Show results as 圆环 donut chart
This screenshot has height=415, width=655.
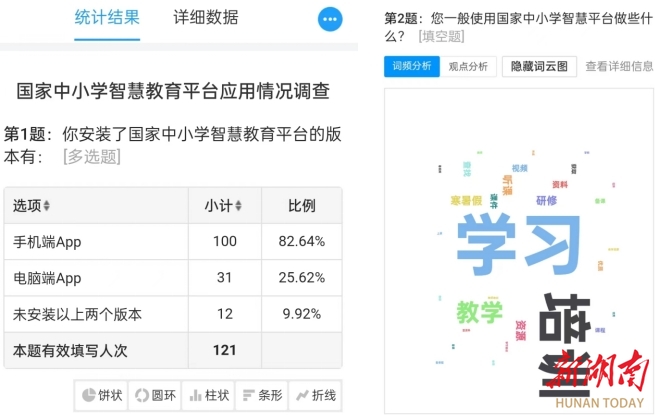(155, 395)
